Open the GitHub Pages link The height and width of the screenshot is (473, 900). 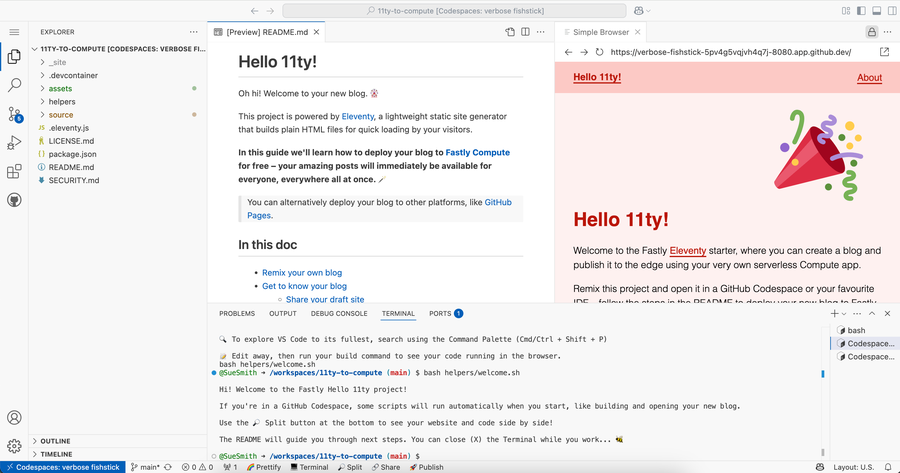pos(379,209)
